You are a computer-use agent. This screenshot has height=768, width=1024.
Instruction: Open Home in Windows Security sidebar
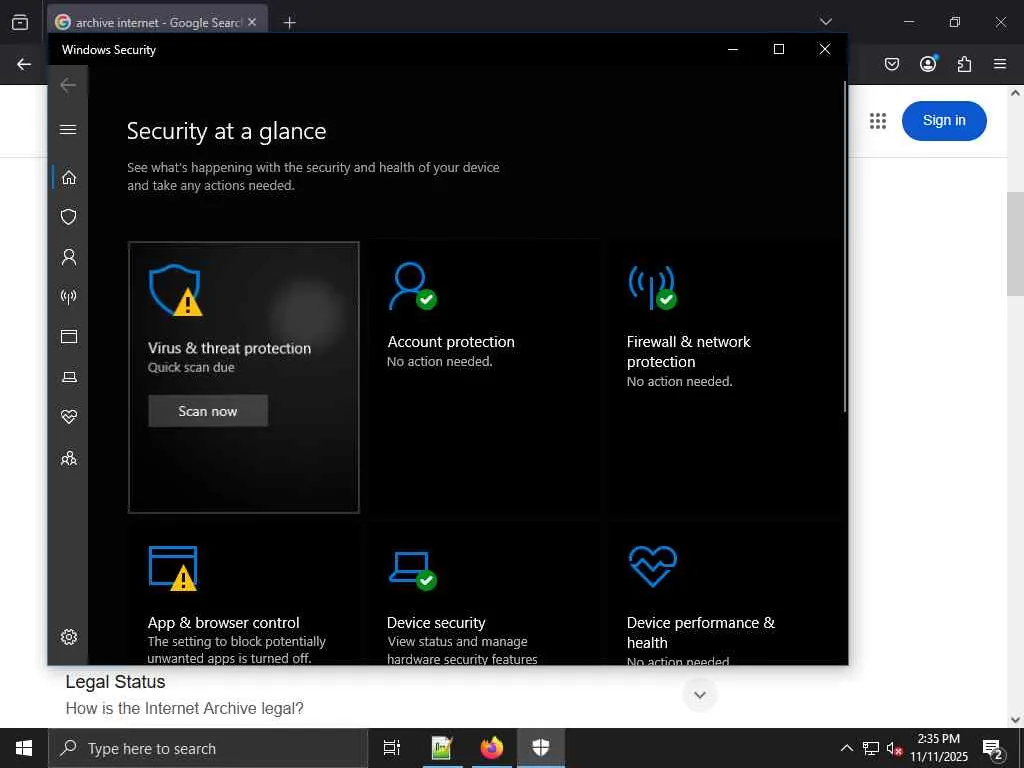coord(69,178)
